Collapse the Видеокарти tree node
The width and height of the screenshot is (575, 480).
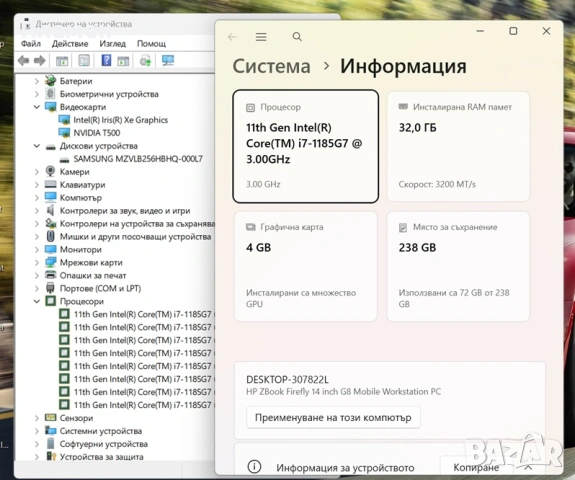click(x=37, y=107)
